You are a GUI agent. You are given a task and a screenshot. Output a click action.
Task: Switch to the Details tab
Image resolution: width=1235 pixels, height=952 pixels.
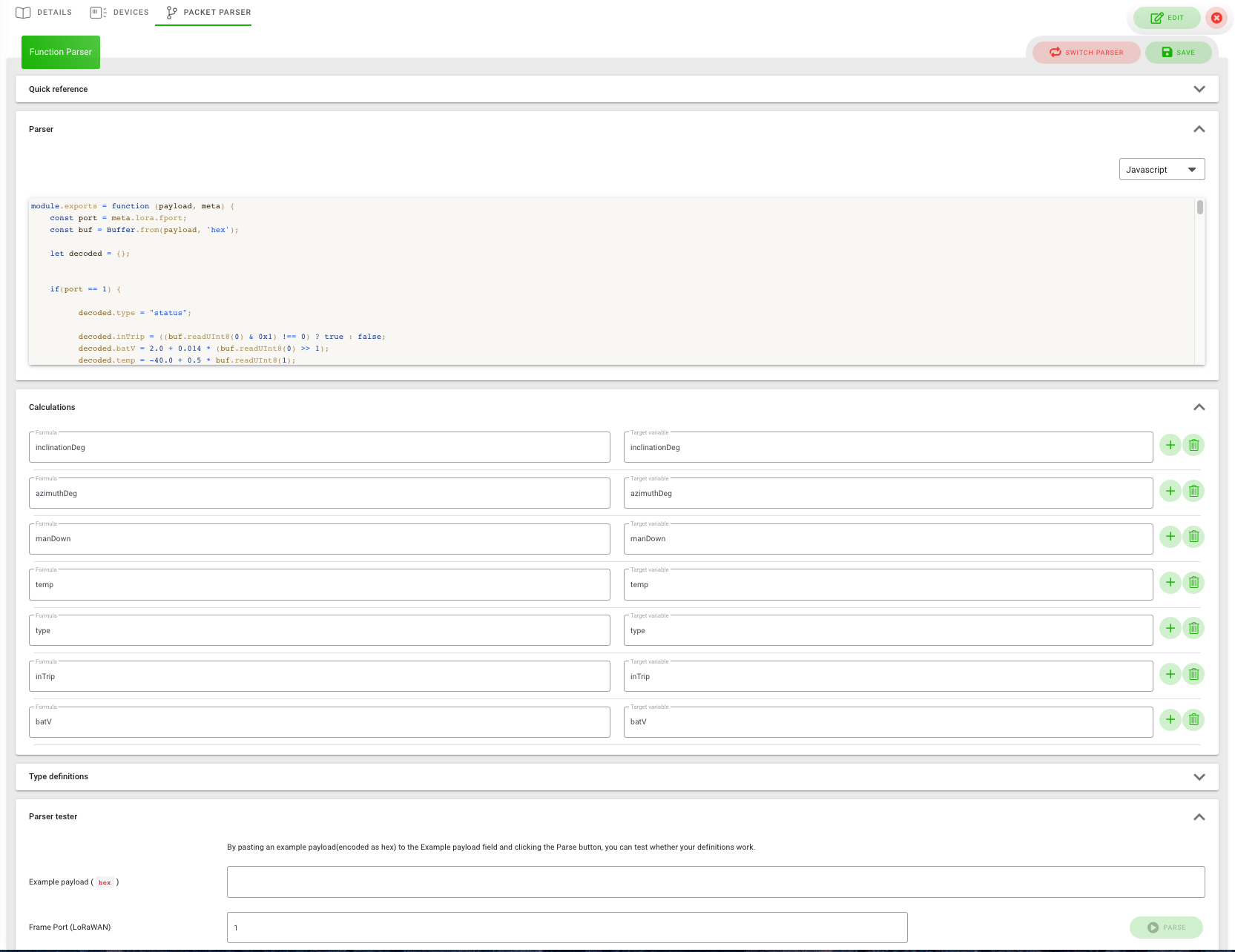pos(45,13)
